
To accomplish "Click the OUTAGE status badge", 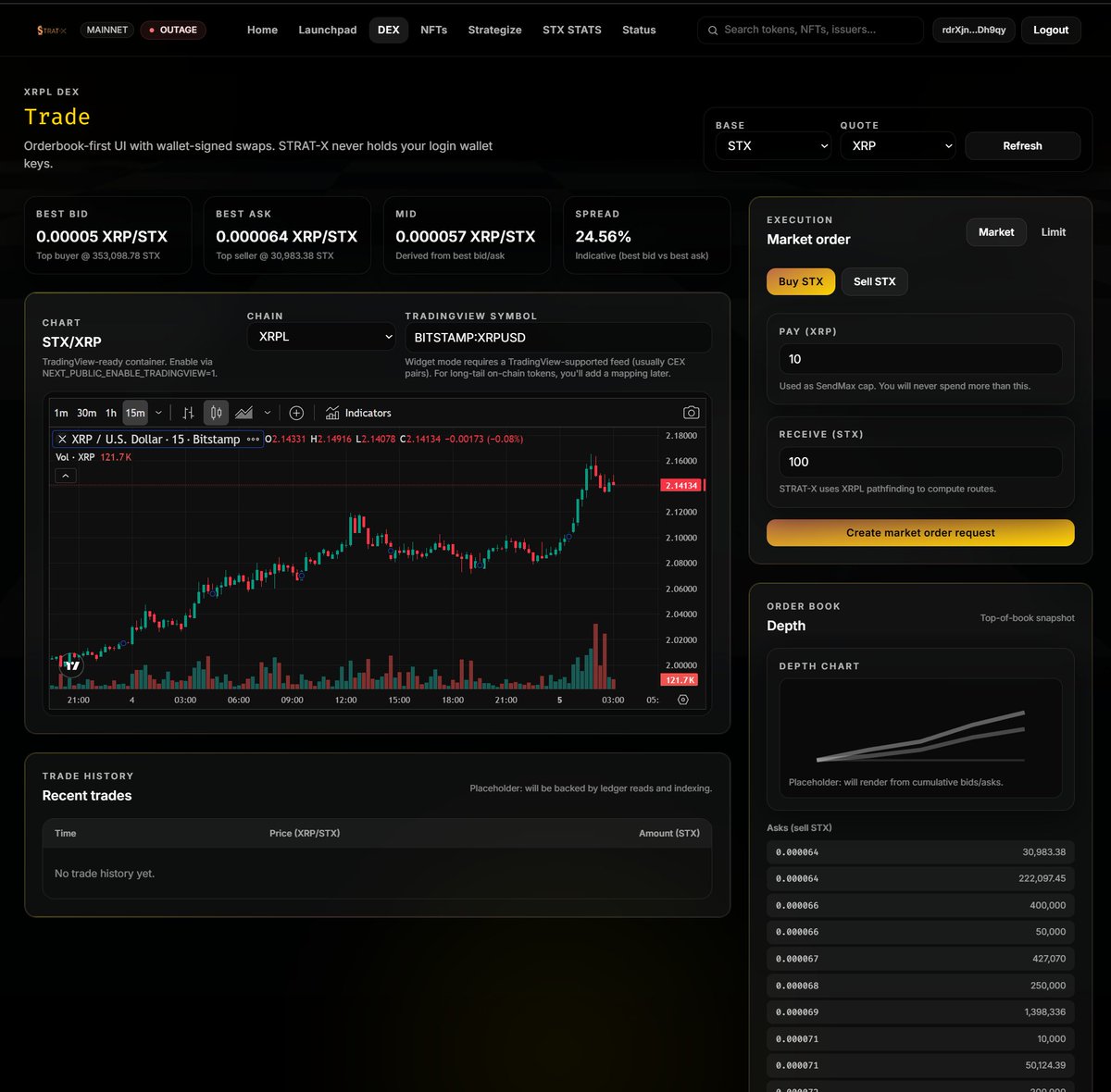I will (x=173, y=31).
